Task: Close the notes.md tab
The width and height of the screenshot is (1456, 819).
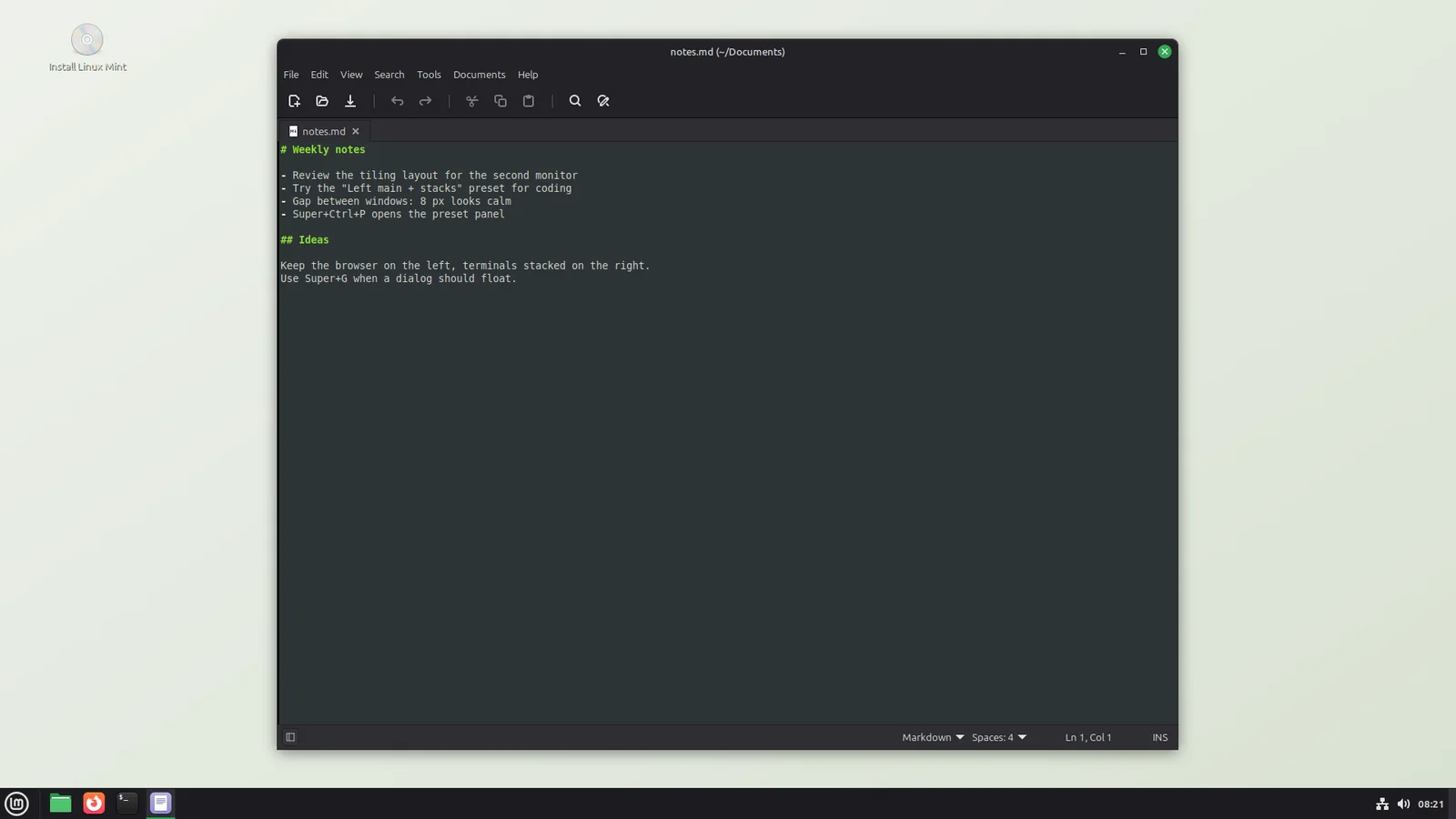Action: (356, 131)
